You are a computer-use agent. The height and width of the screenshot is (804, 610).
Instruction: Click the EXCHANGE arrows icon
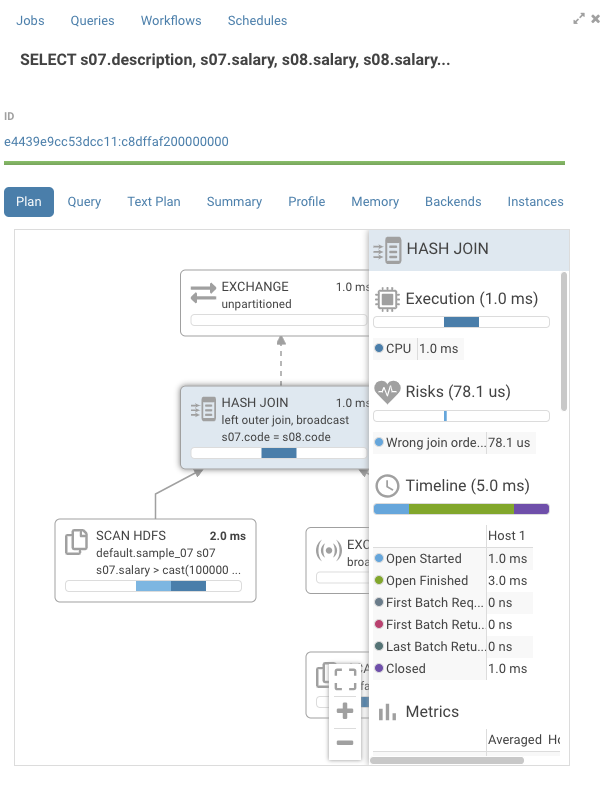[x=203, y=293]
